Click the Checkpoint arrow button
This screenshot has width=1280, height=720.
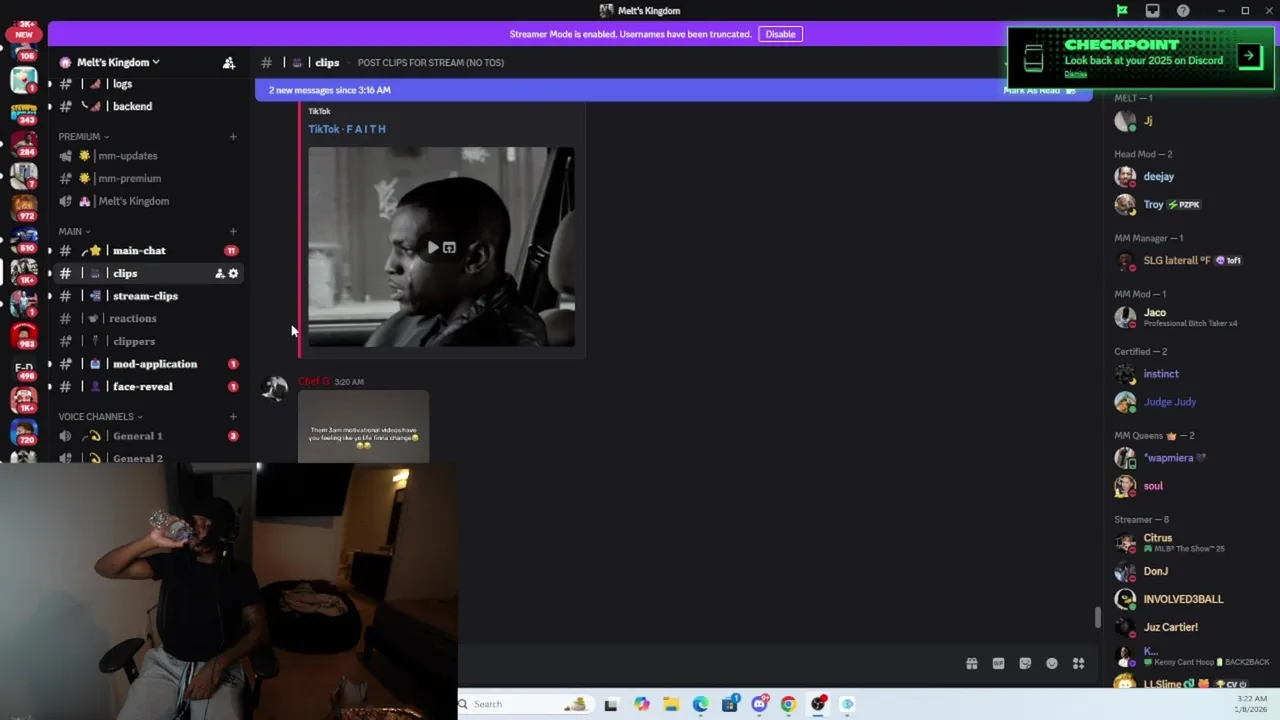1249,56
